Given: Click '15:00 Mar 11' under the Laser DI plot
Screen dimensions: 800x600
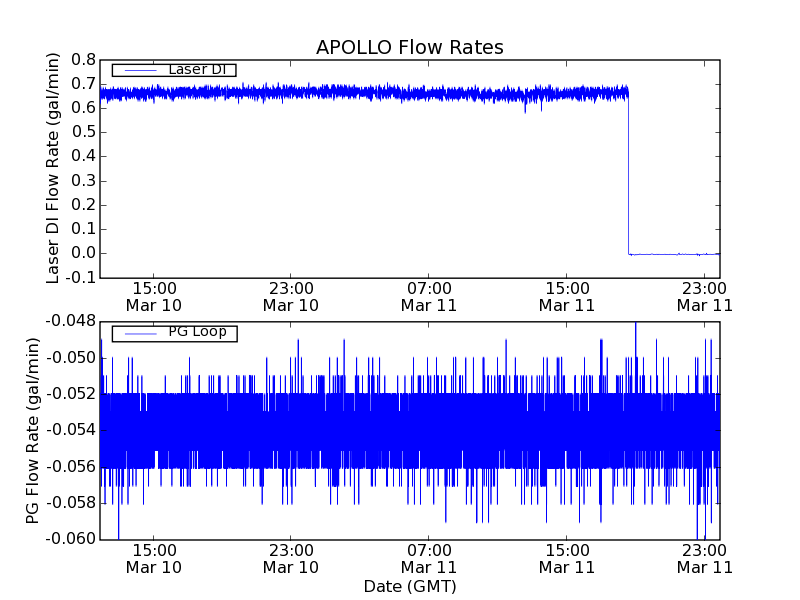Looking at the screenshot, I should click(x=567, y=297).
